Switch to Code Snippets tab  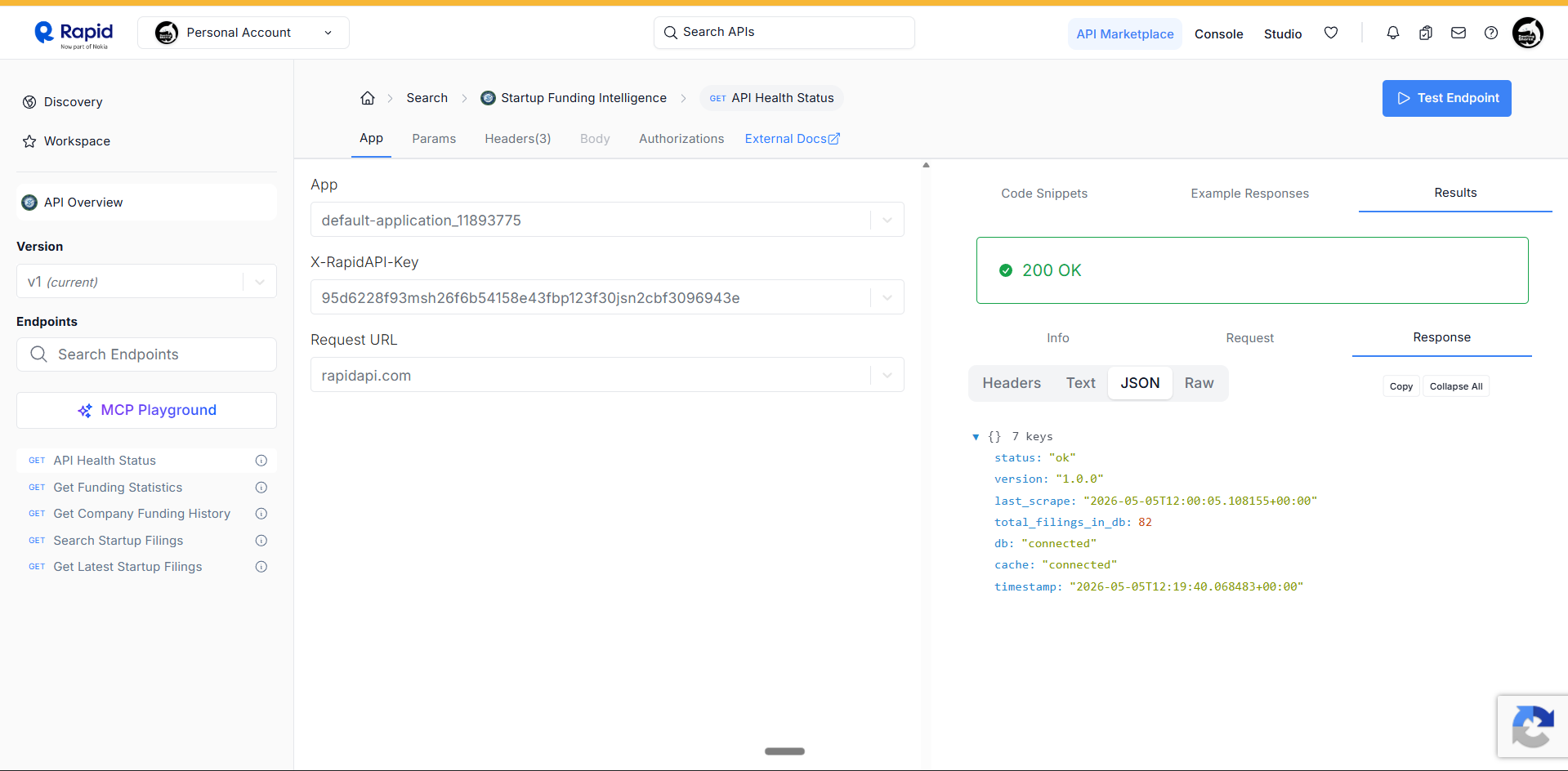click(1044, 194)
